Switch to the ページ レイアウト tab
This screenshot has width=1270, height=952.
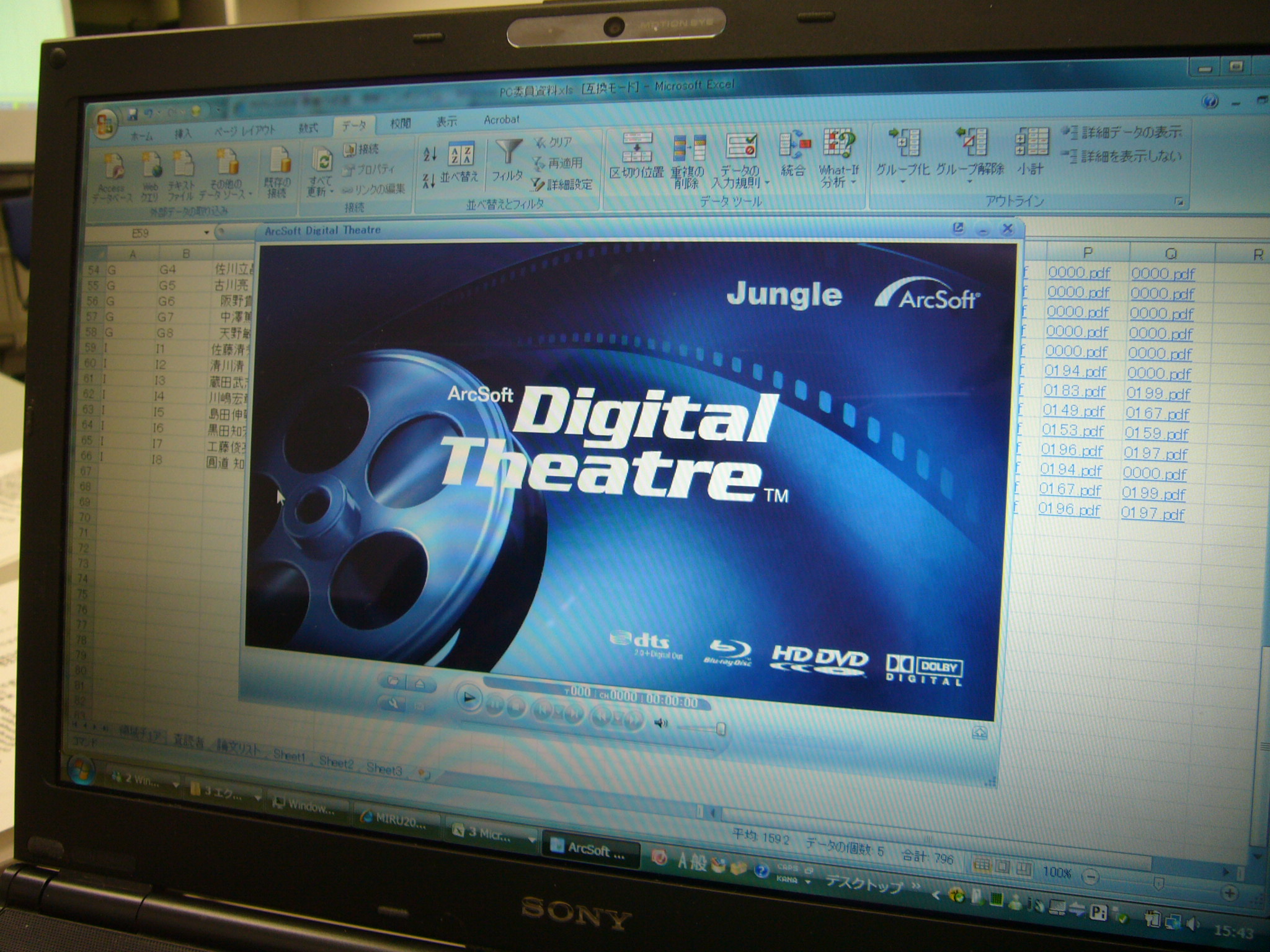coord(245,130)
